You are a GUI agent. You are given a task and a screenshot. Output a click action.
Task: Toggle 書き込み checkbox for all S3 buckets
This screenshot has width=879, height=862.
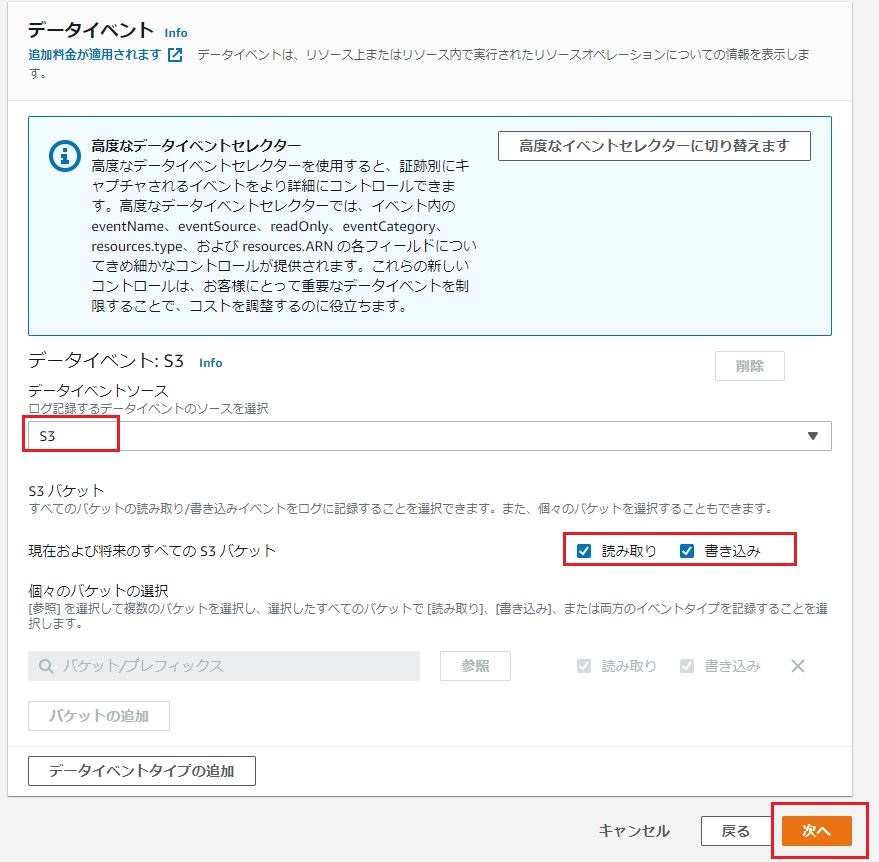687,551
